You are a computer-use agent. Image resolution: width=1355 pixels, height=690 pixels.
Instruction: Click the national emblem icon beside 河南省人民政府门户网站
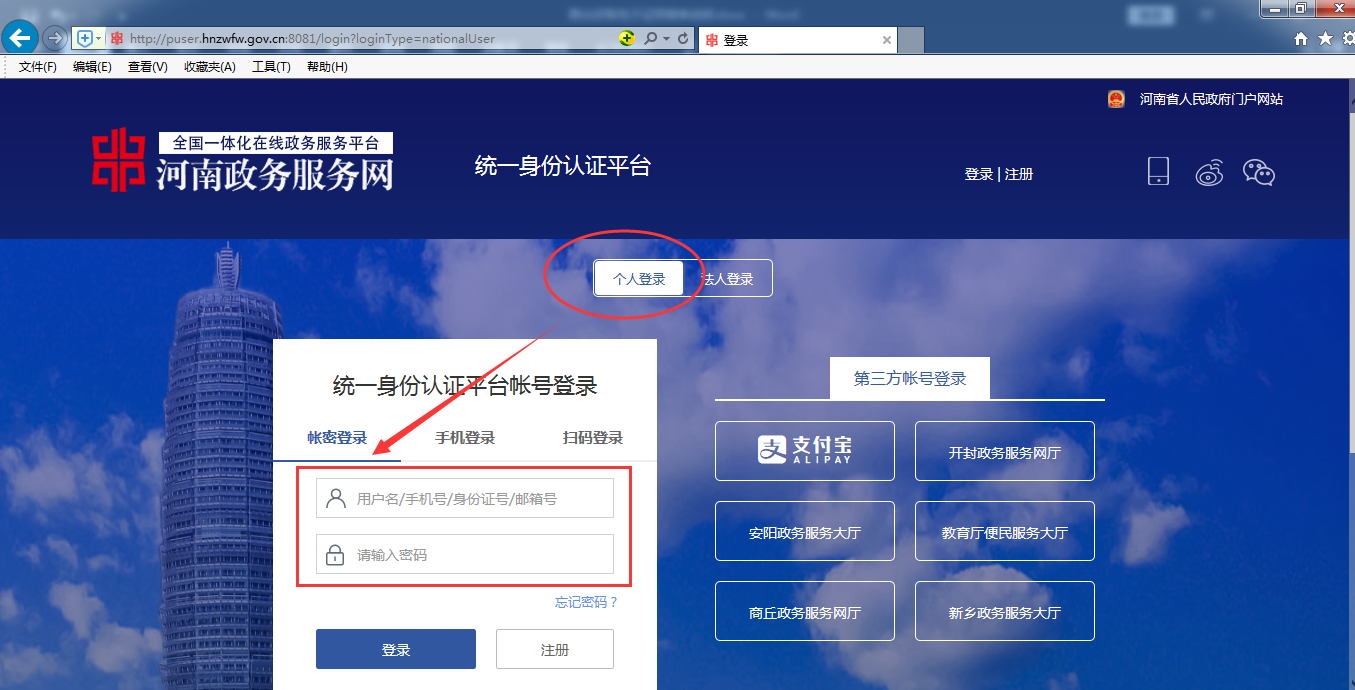point(1116,98)
